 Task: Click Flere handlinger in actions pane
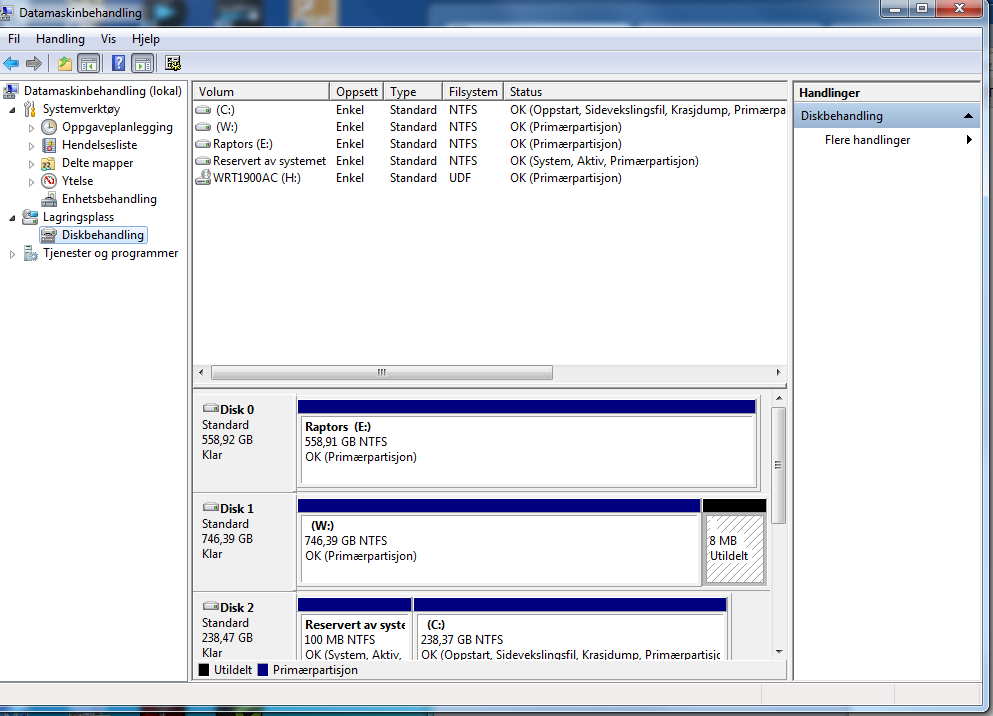pos(867,140)
